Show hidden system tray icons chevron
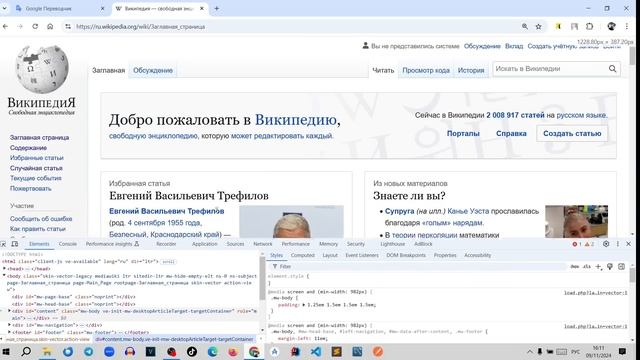The width and height of the screenshot is (640, 360). [529, 351]
